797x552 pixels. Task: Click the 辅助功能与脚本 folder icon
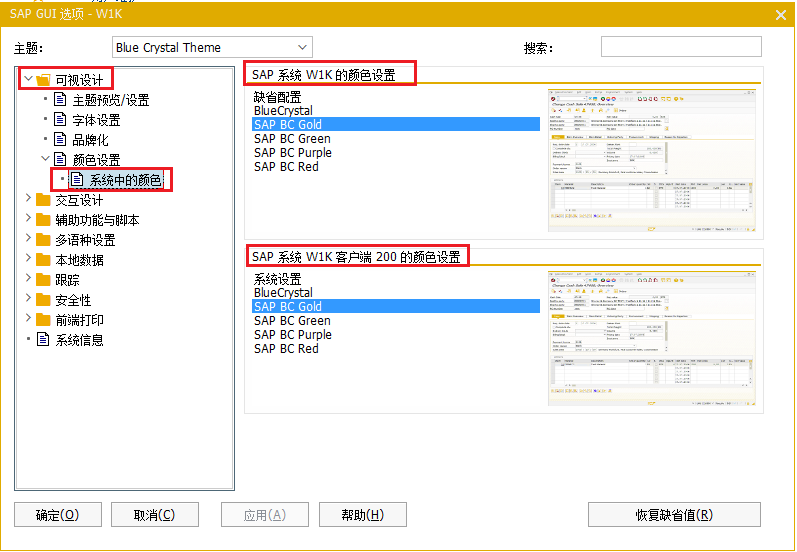coord(44,220)
